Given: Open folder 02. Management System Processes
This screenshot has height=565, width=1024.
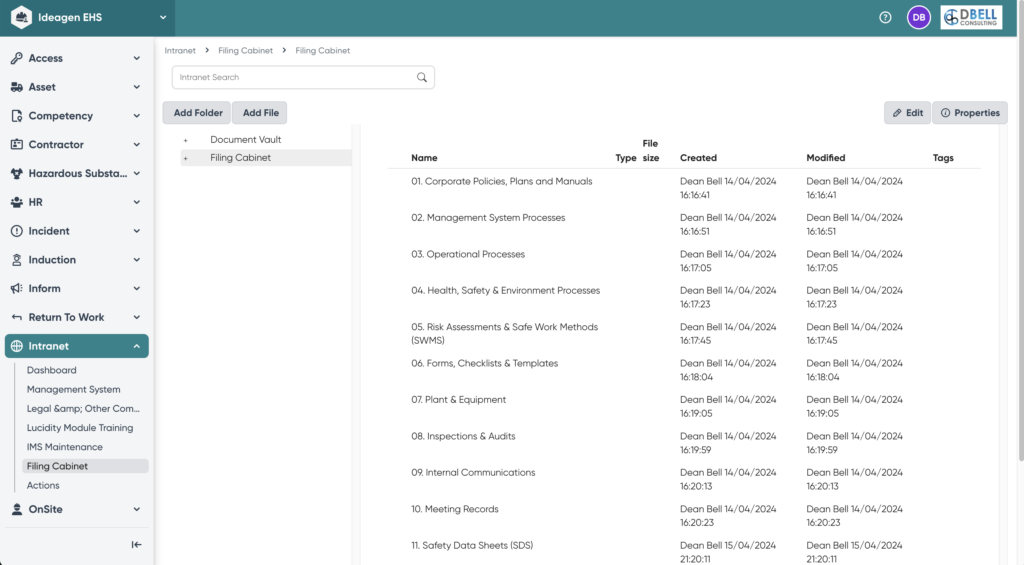Looking at the screenshot, I should tap(488, 218).
